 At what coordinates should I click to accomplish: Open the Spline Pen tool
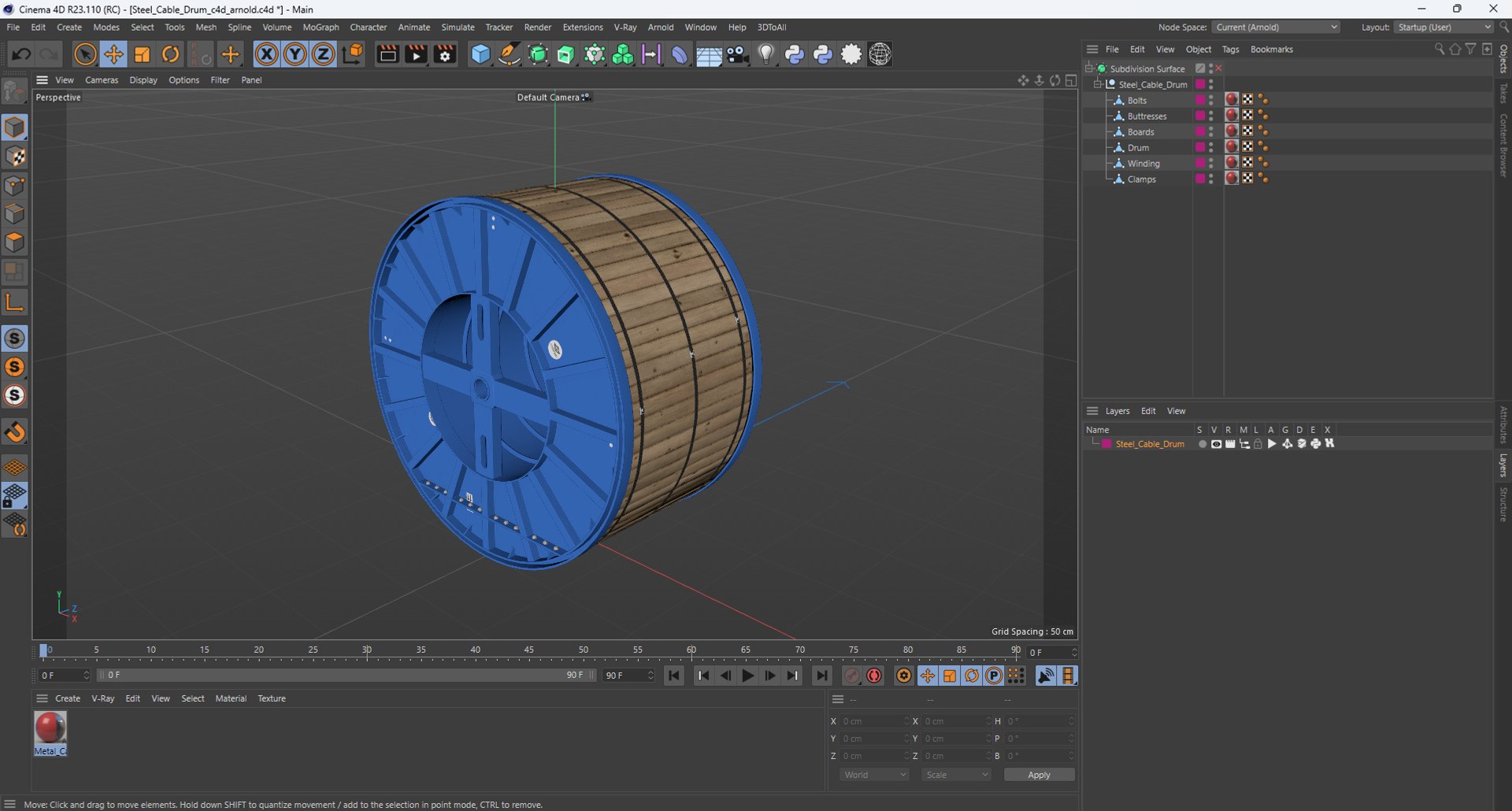(x=510, y=54)
